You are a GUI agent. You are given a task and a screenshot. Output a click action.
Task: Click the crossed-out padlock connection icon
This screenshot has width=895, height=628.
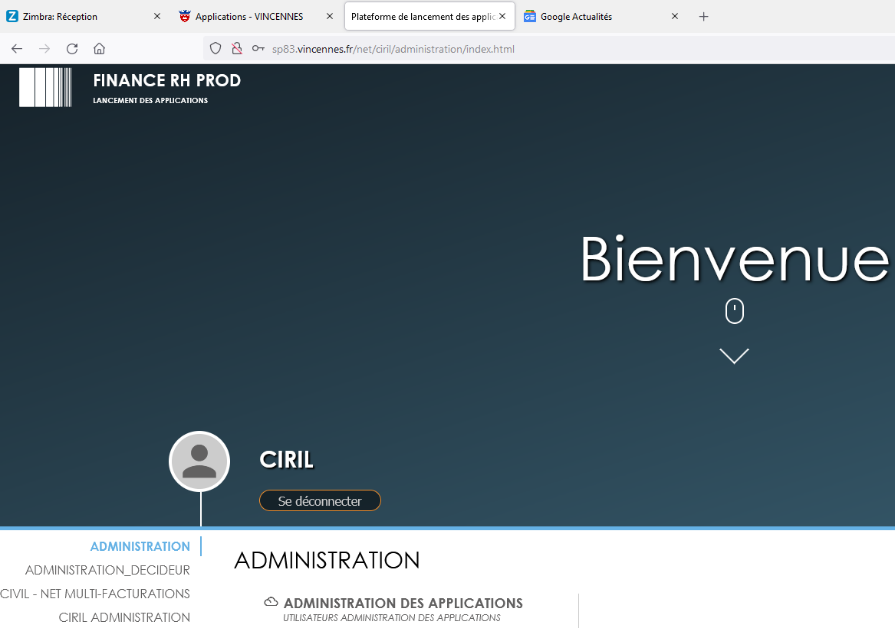[x=237, y=49]
